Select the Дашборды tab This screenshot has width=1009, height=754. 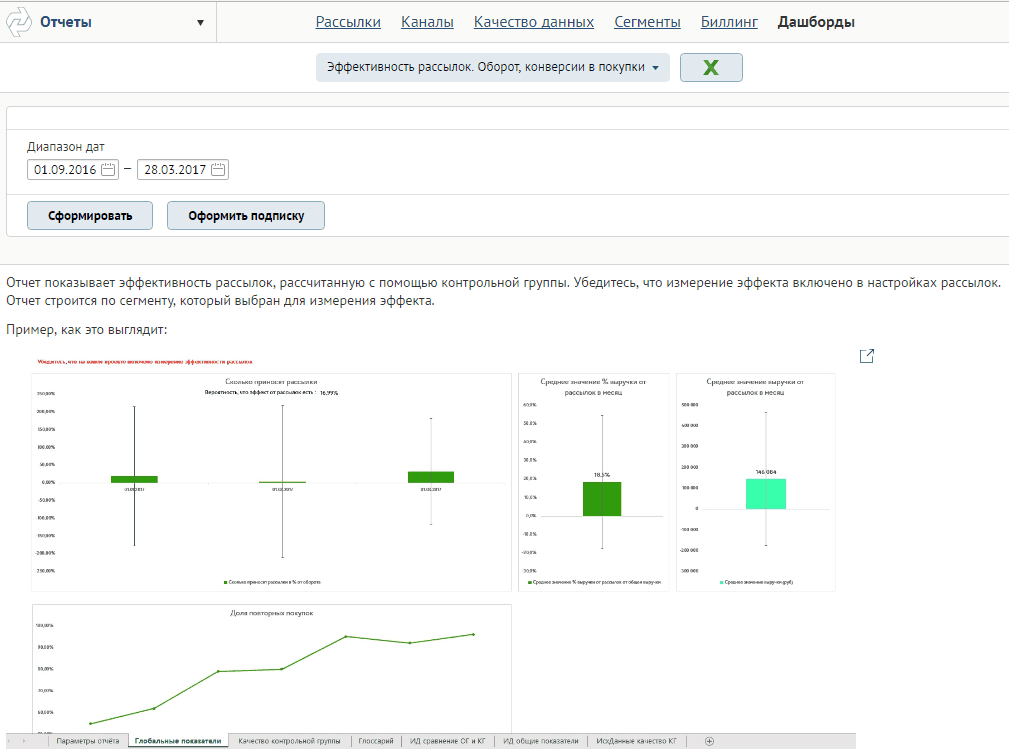tap(816, 22)
